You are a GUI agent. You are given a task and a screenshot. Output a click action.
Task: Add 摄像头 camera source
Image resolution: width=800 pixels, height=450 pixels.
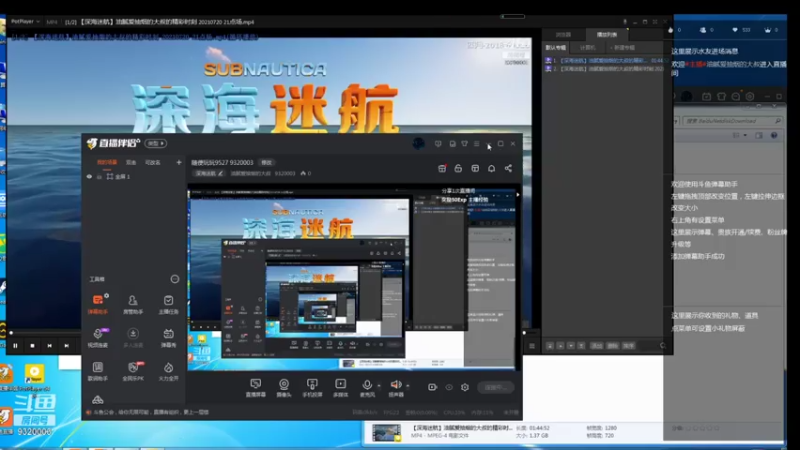pos(284,387)
